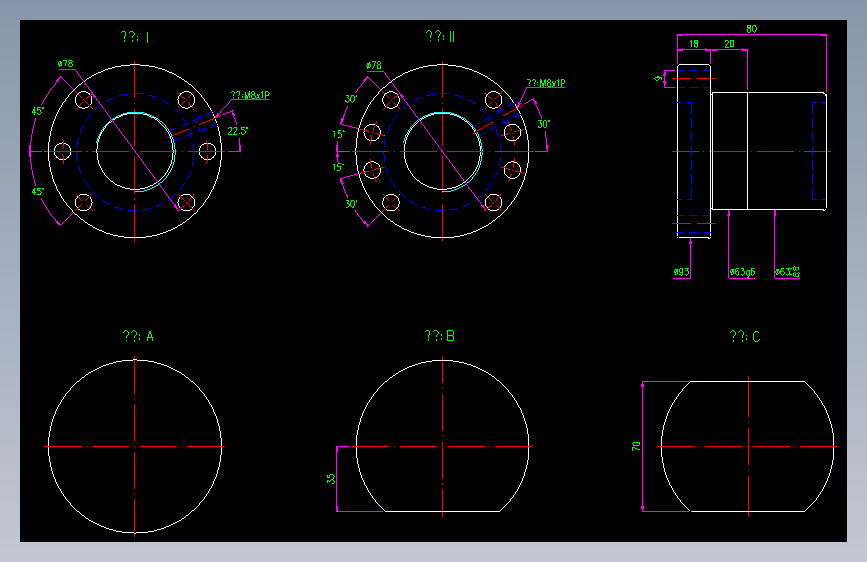Image resolution: width=867 pixels, height=562 pixels.
Task: Select the upper 15° angle label
Action: pyautogui.click(x=338, y=134)
